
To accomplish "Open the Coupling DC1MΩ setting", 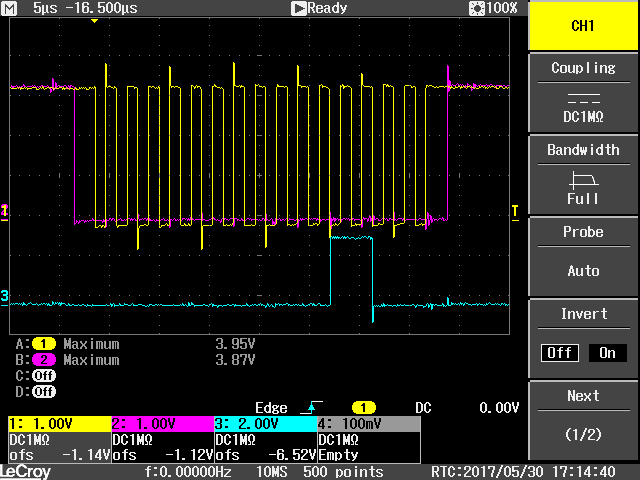I will 583,93.
